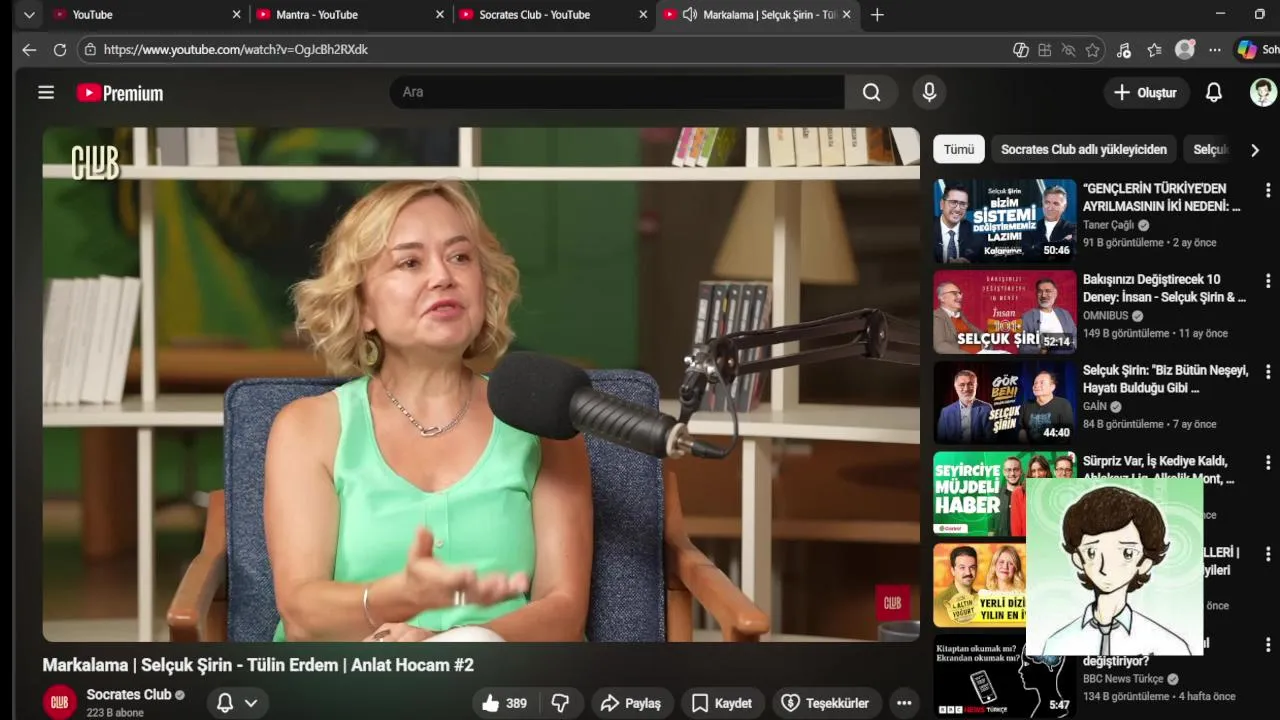The width and height of the screenshot is (1280, 720).
Task: Open Selçuk Şirin Biz Bütün Neşeyi title
Action: click(x=1166, y=380)
